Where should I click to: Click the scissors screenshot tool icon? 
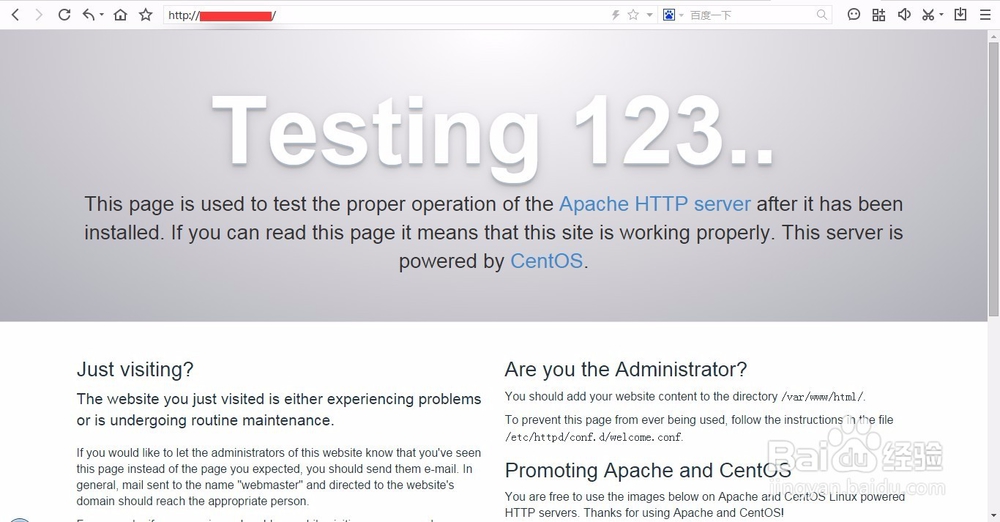coord(929,15)
